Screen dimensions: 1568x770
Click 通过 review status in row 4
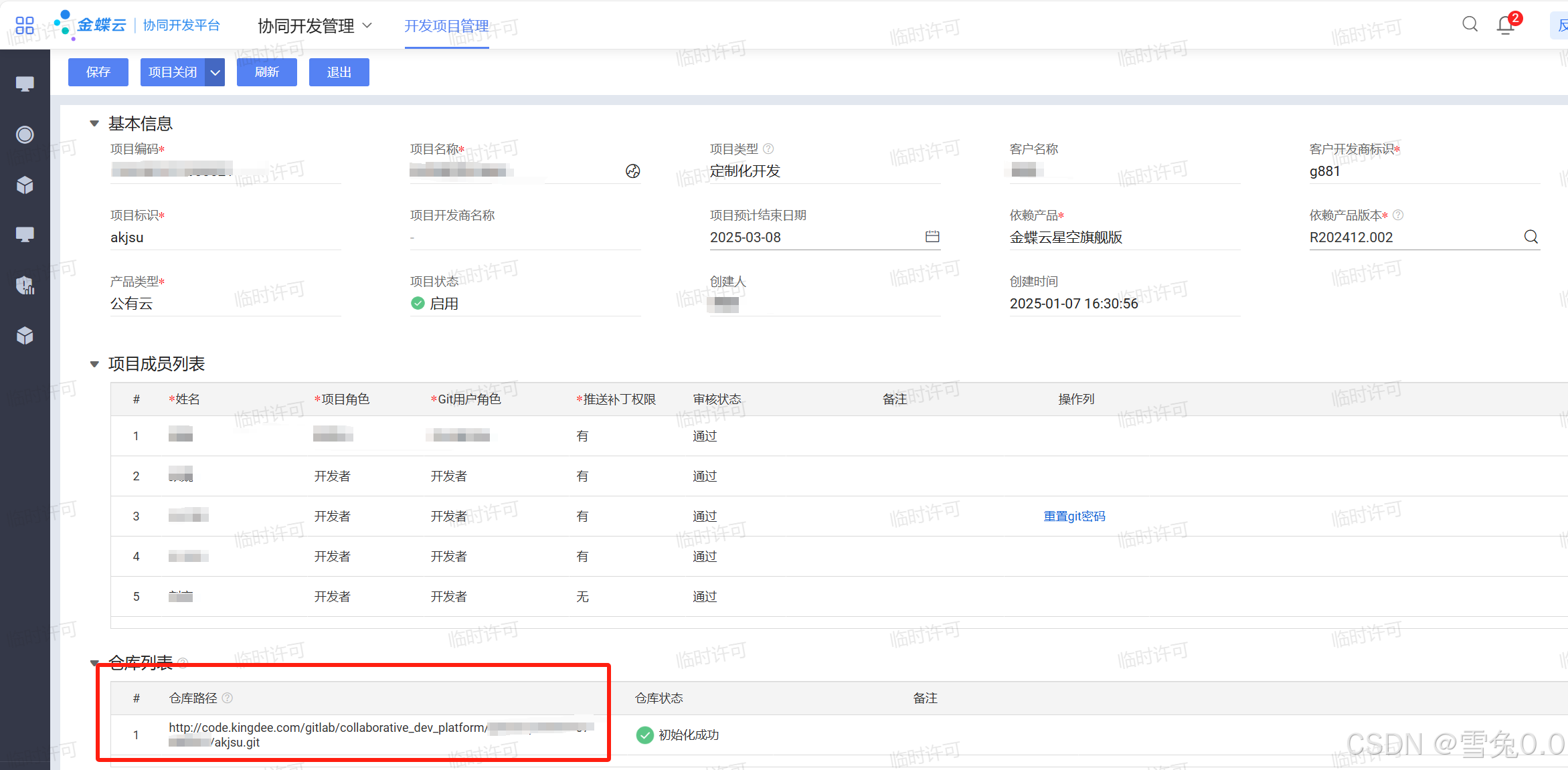(x=705, y=556)
